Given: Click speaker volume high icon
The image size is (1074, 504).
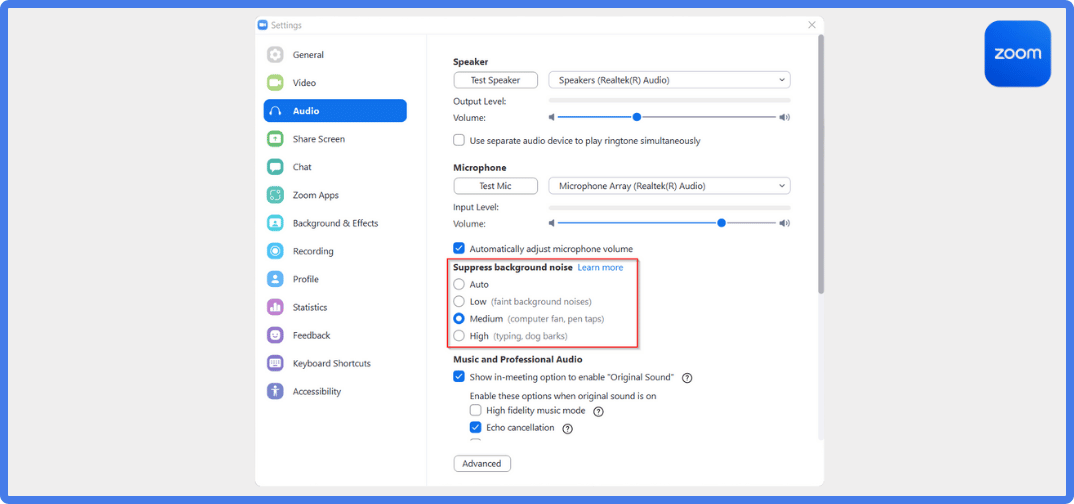Looking at the screenshot, I should point(785,117).
